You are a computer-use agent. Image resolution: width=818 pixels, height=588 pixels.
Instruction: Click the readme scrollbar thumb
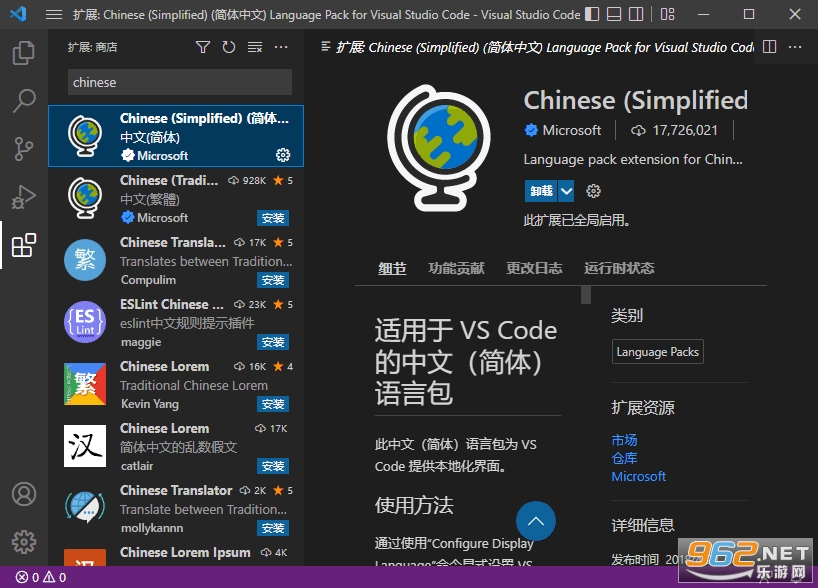point(586,295)
